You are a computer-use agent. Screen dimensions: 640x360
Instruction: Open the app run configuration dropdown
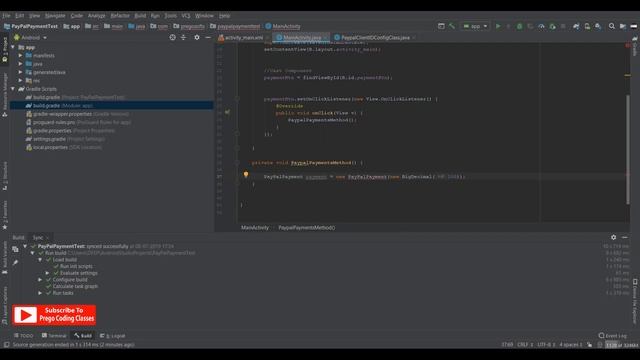475,26
